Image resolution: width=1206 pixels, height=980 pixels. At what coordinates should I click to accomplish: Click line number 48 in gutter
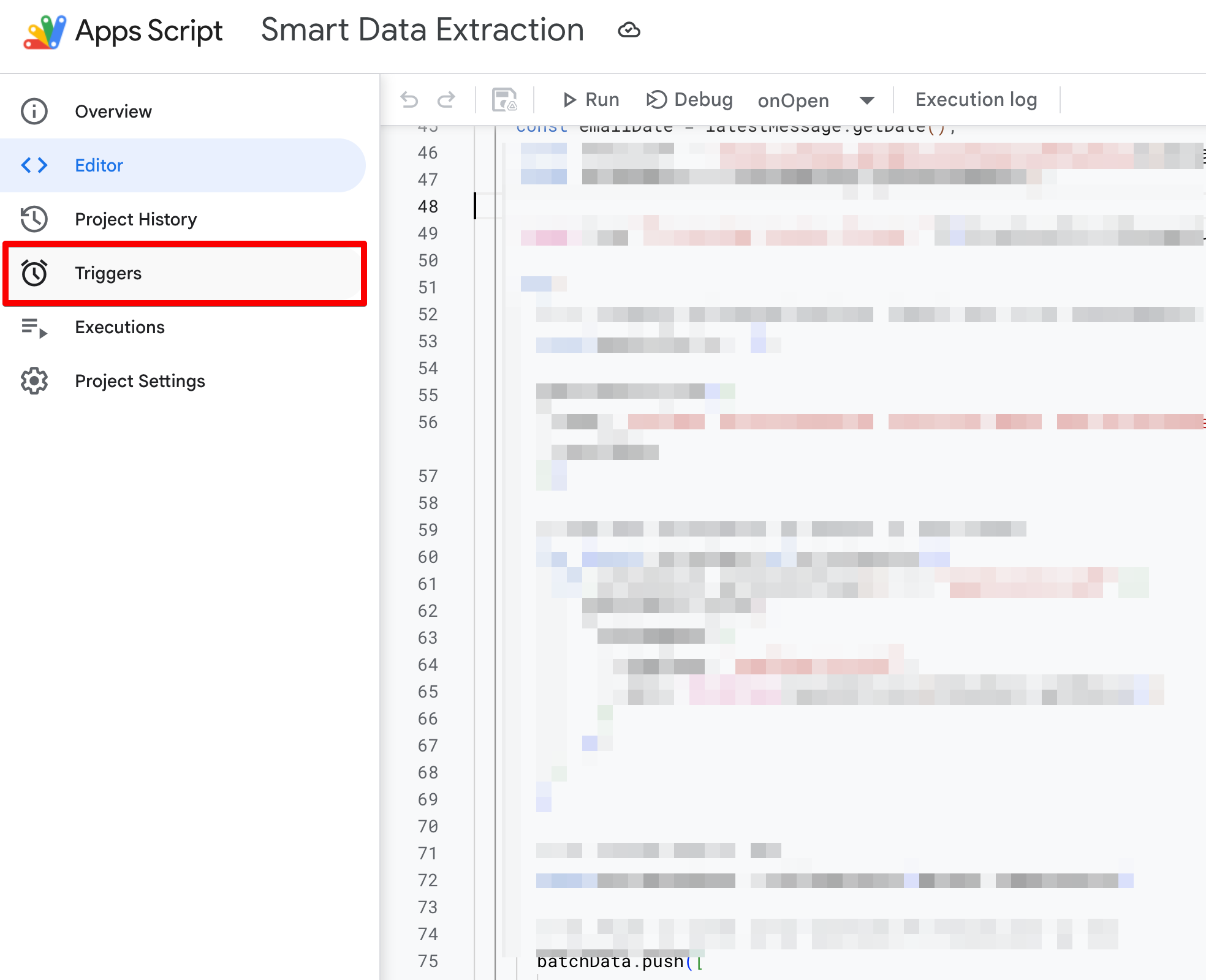(x=428, y=206)
